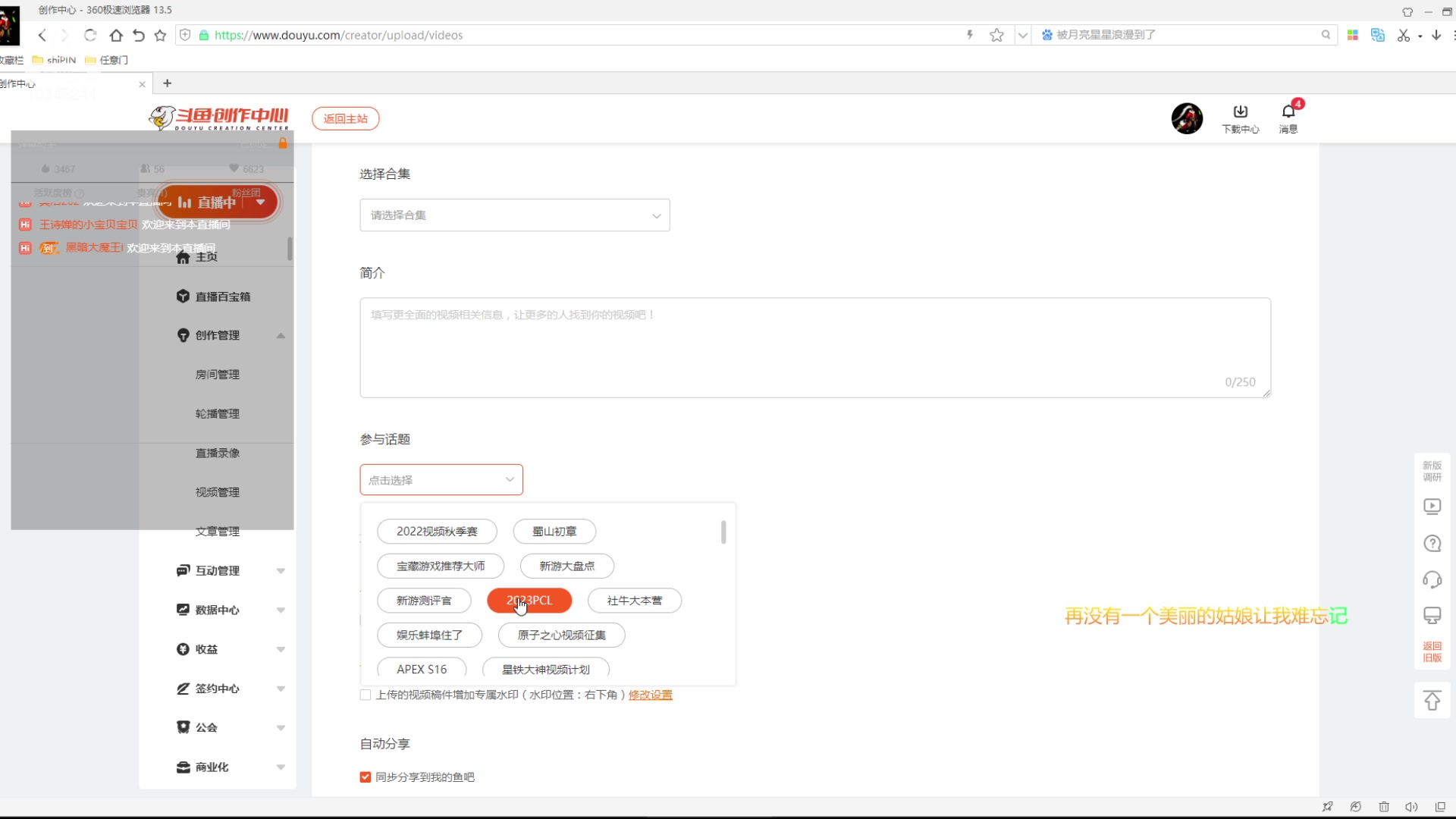Viewport: 1456px width, 819px height.
Task: Open the translate icon in toolbar
Action: (x=1378, y=35)
